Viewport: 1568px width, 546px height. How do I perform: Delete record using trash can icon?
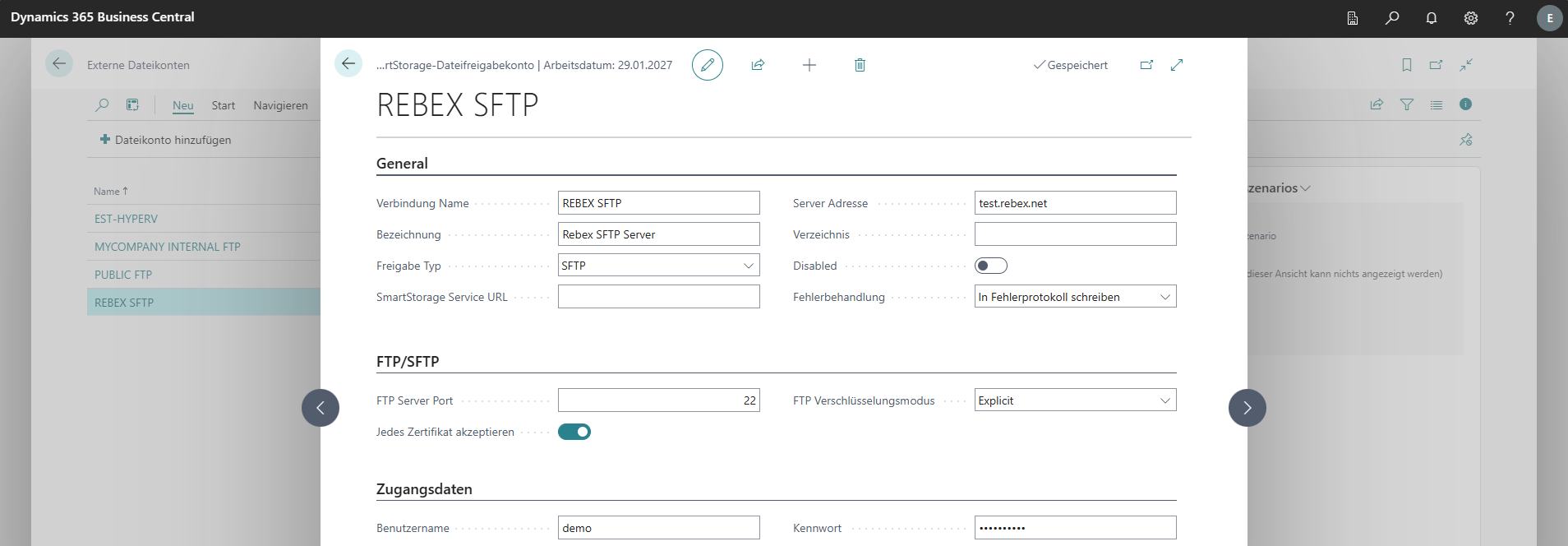pyautogui.click(x=860, y=65)
